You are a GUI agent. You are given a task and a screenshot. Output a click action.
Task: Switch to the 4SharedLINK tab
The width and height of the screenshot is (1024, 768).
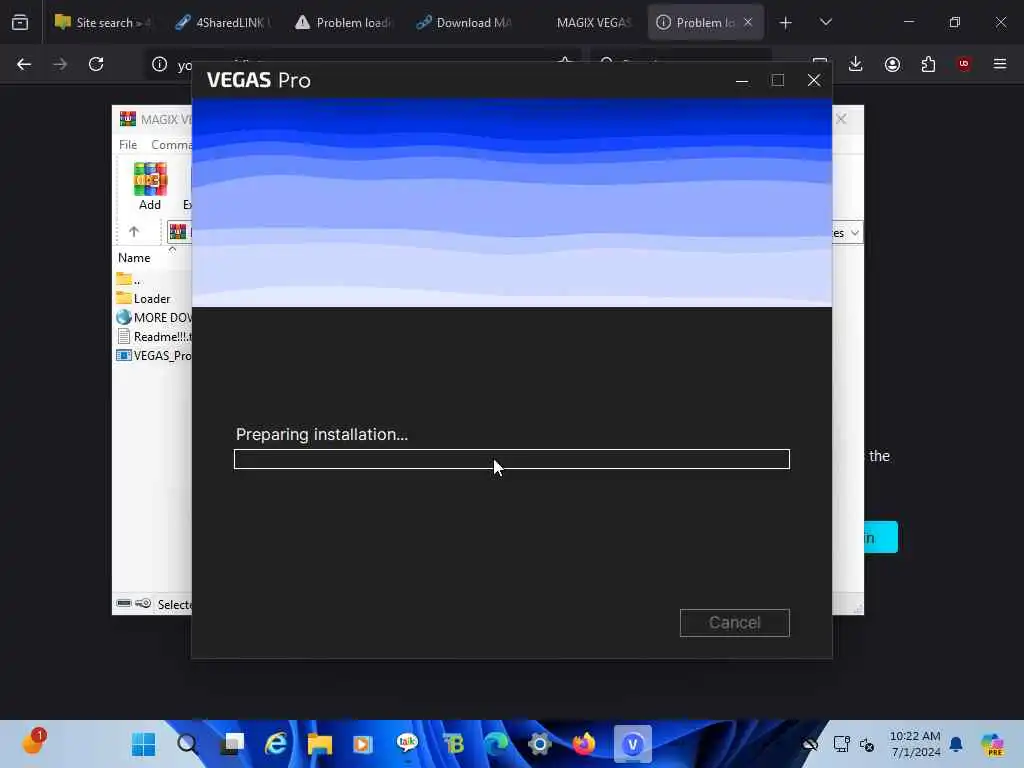point(223,22)
